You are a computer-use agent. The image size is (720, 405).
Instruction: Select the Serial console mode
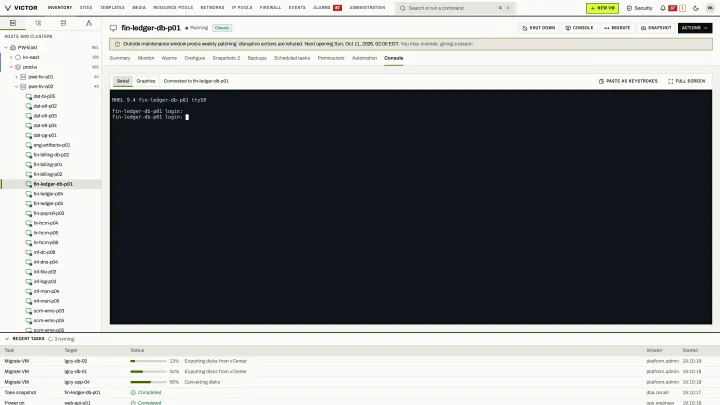(x=123, y=81)
